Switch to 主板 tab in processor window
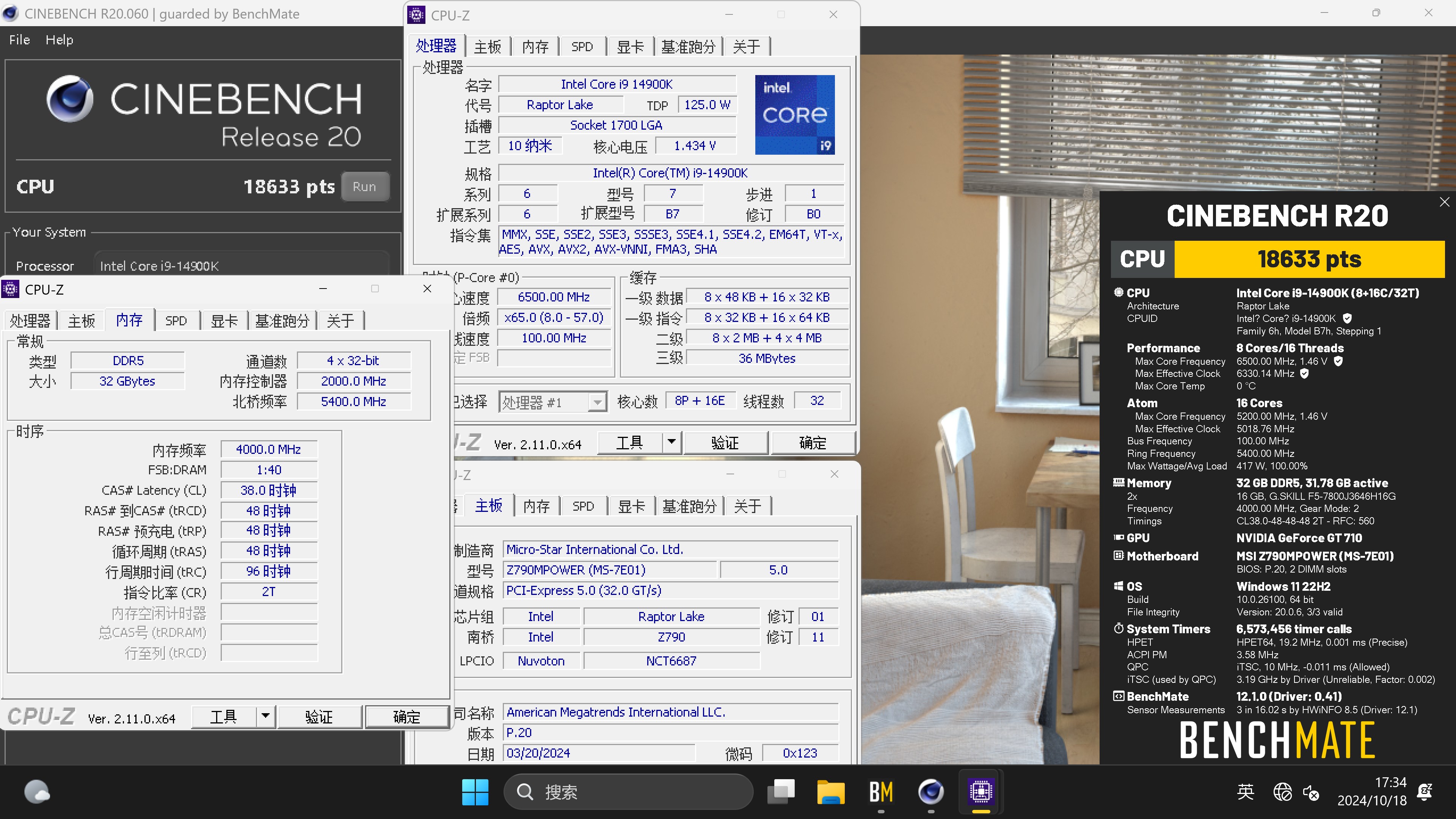This screenshot has height=819, width=1456. pyautogui.click(x=487, y=46)
